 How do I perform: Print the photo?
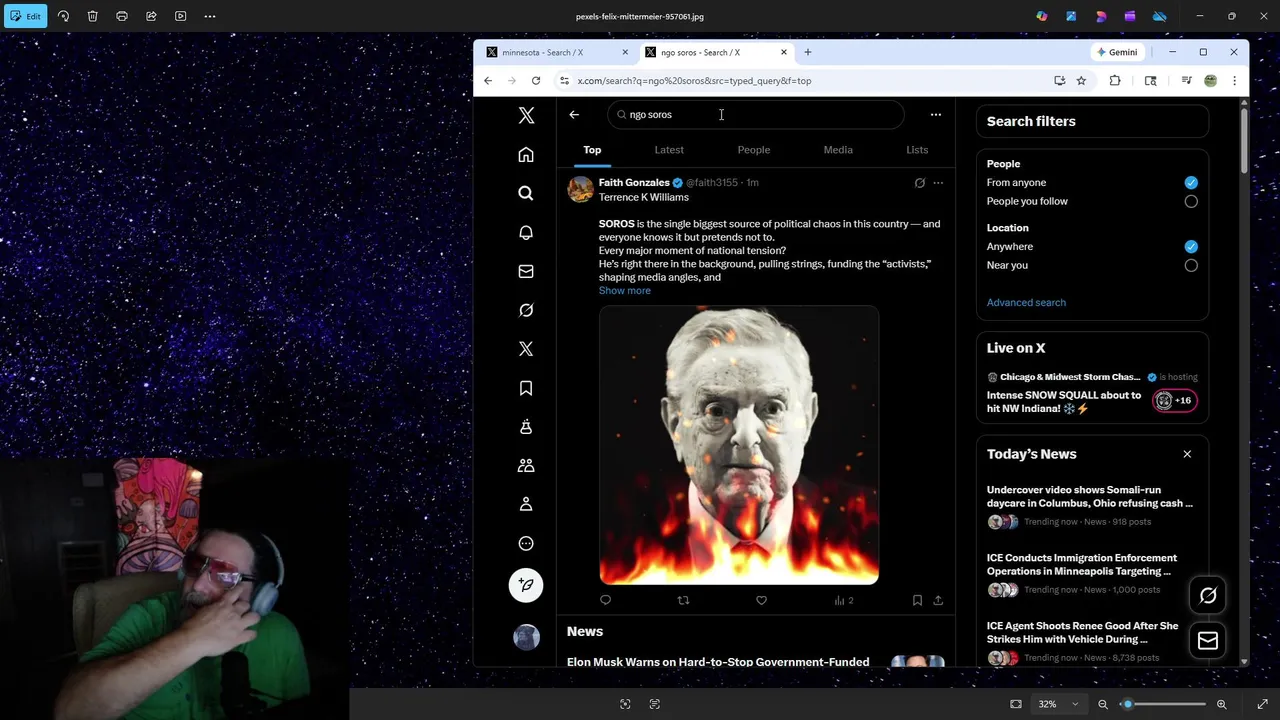pyautogui.click(x=122, y=16)
